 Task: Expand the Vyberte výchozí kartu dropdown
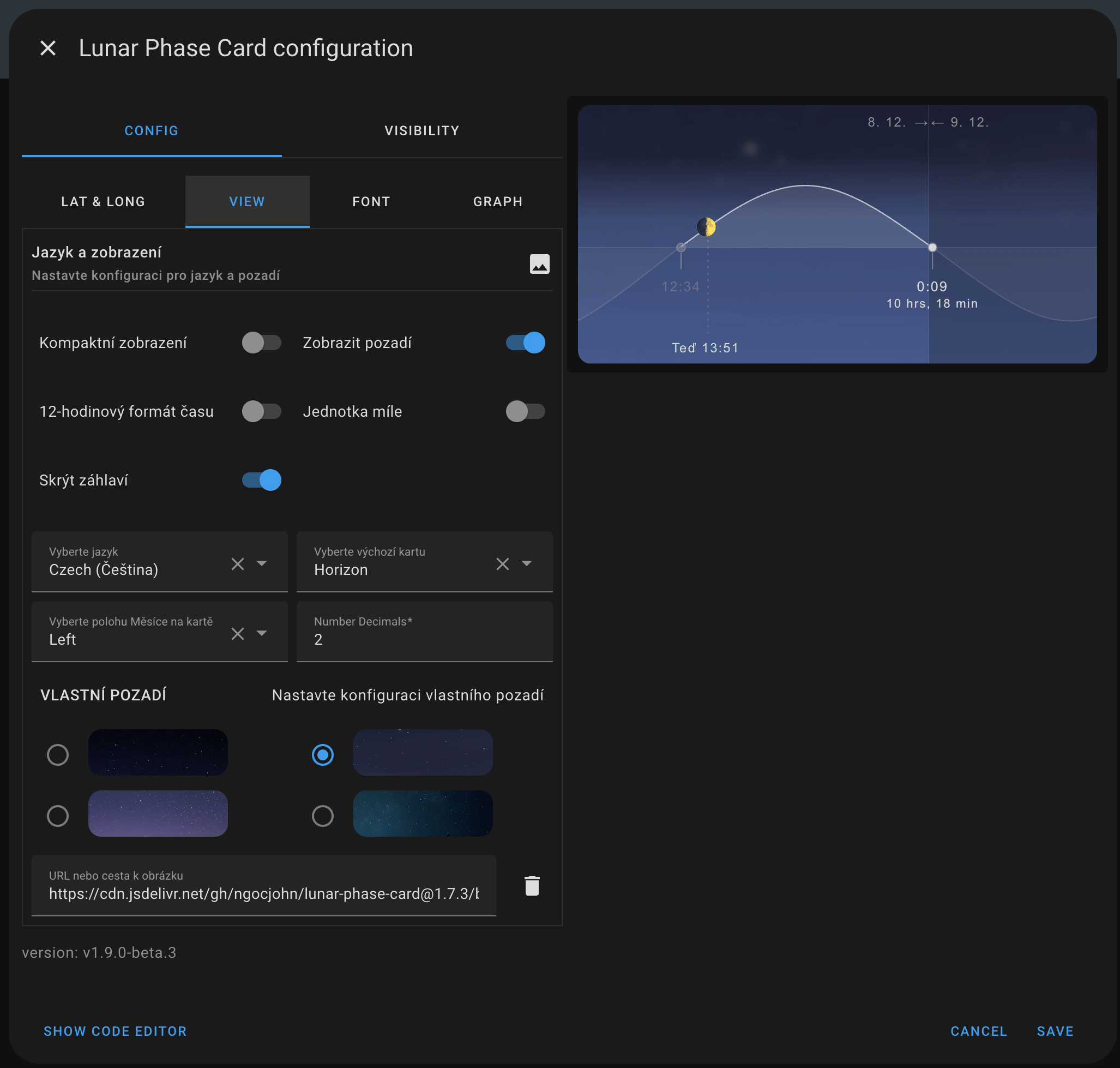click(526, 563)
